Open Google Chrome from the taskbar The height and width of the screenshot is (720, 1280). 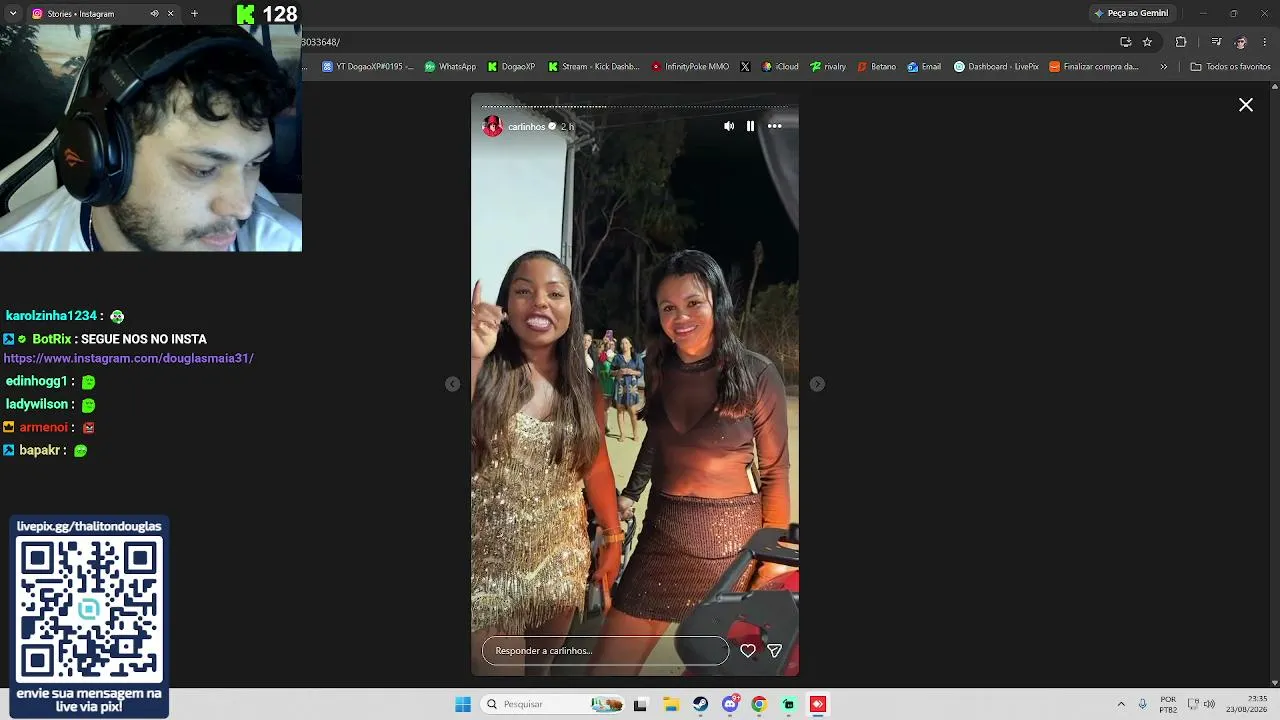coord(759,704)
